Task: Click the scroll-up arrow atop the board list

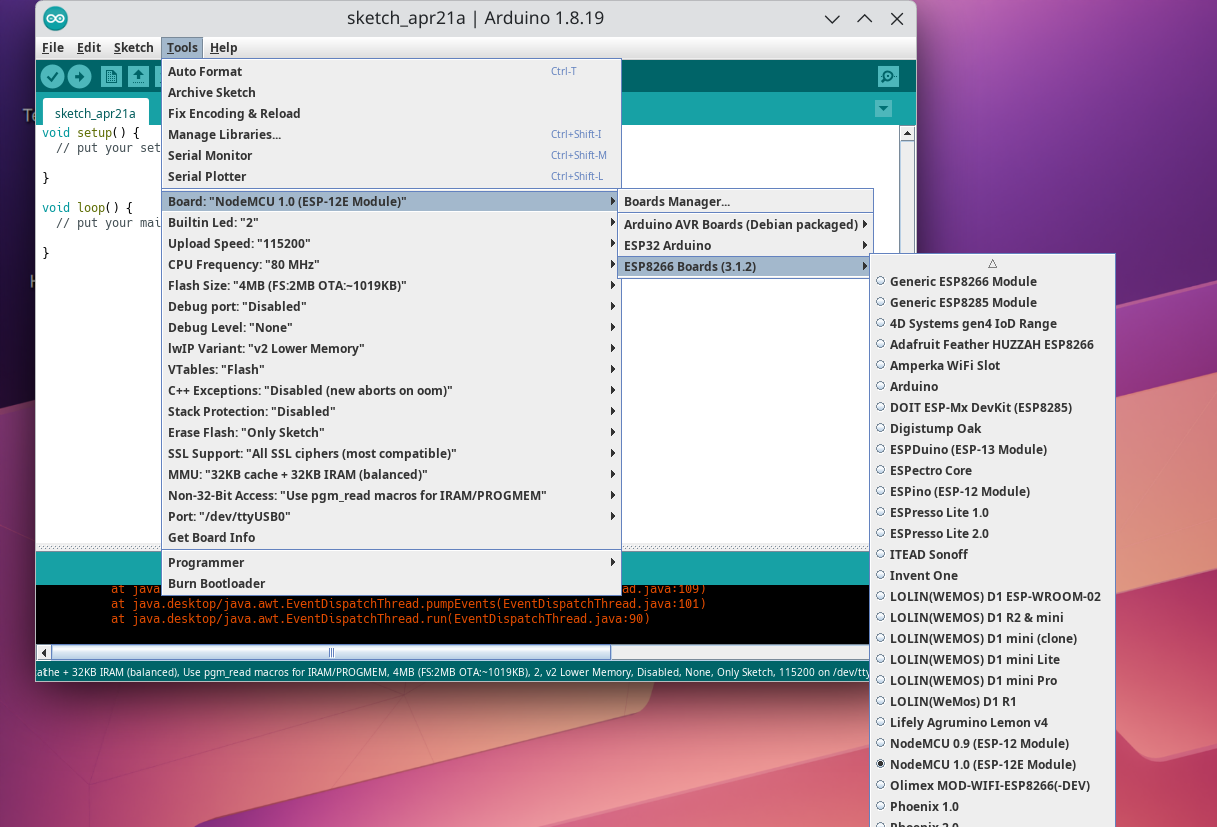Action: pos(992,263)
